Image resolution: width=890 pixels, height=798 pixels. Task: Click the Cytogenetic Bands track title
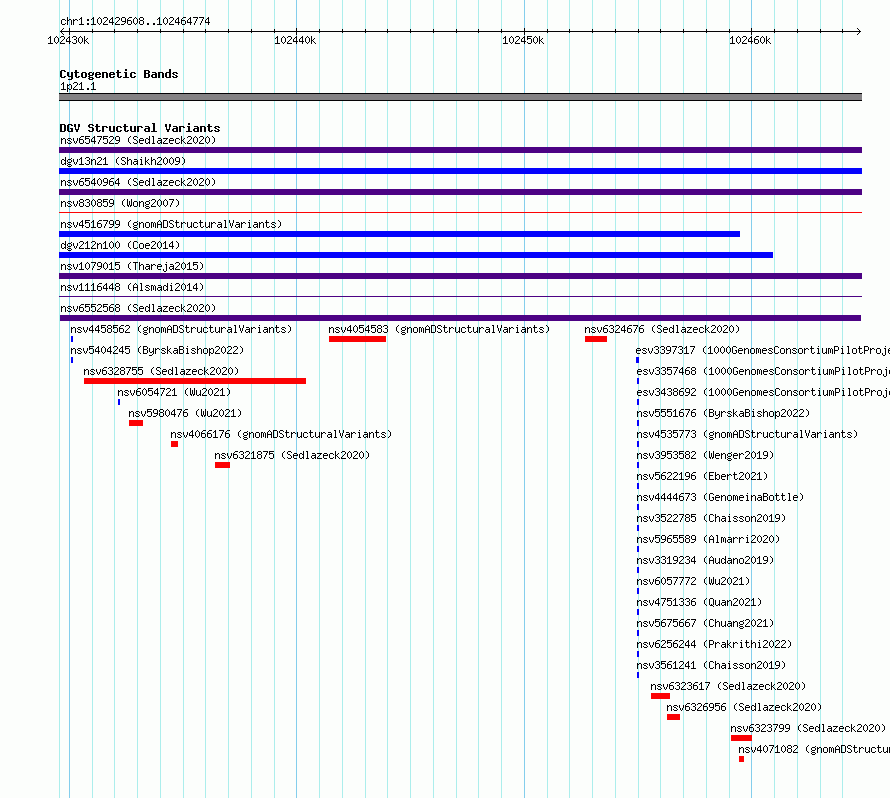tap(119, 74)
